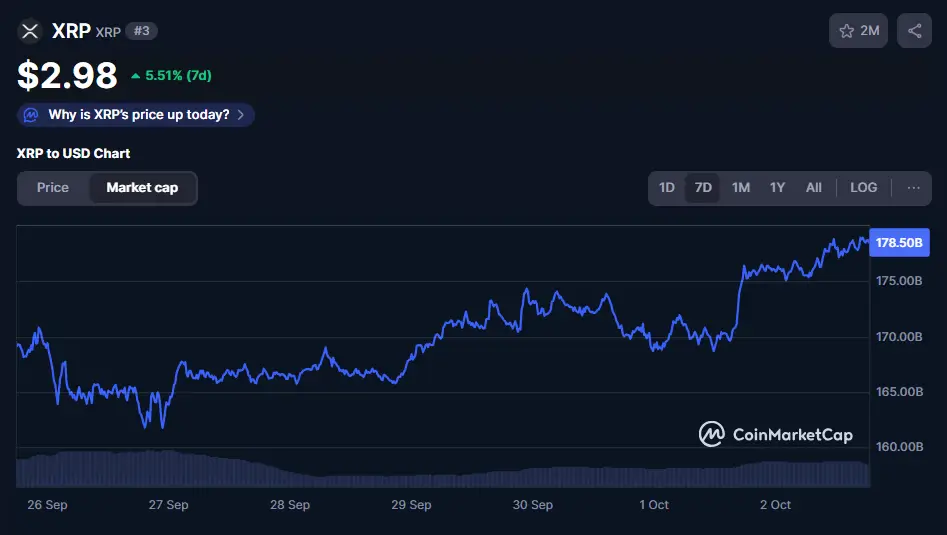Click the AI assistant icon beside price question
This screenshot has height=535, width=947.
32,115
